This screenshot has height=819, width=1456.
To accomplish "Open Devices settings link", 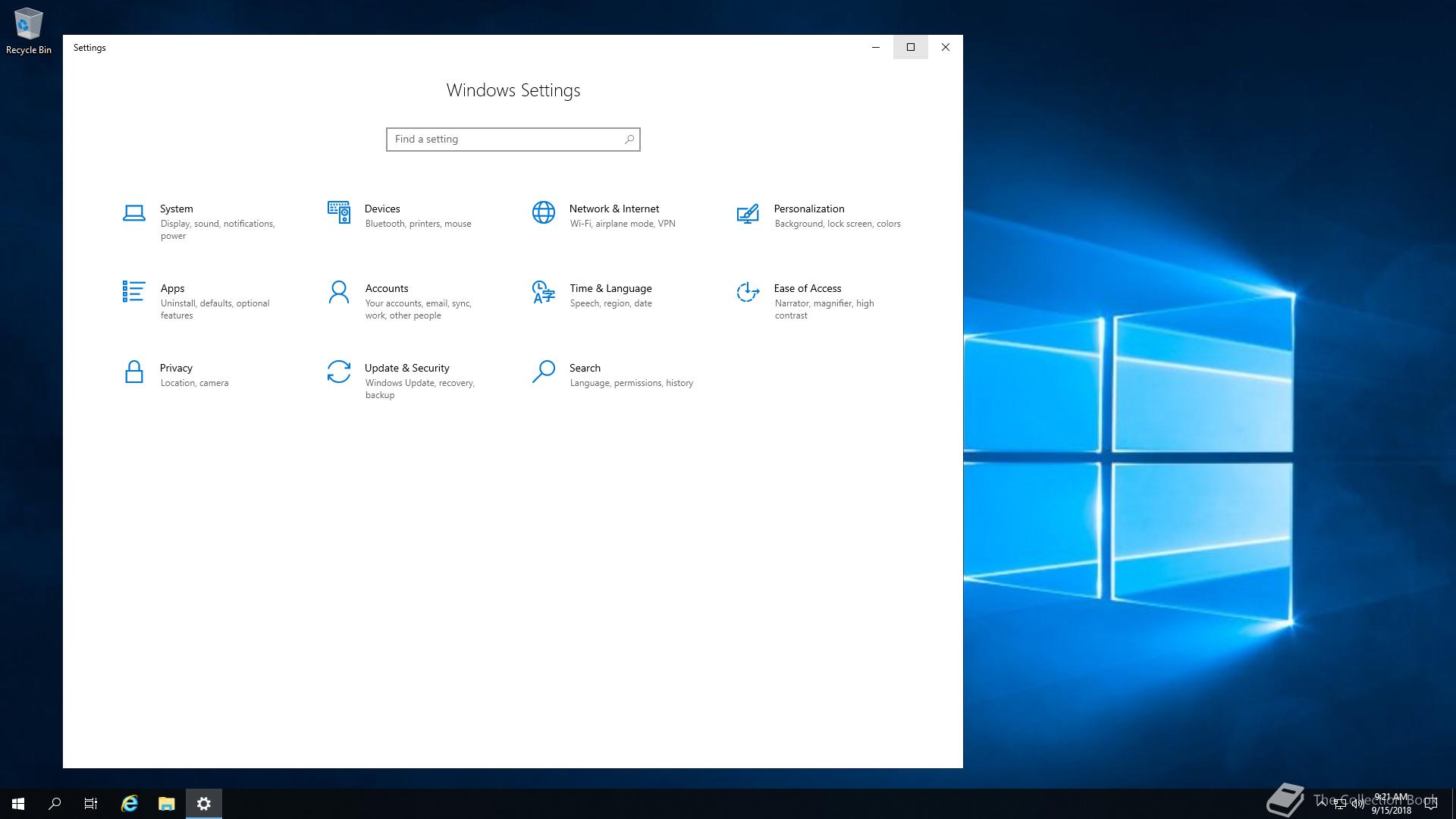I will [x=382, y=209].
